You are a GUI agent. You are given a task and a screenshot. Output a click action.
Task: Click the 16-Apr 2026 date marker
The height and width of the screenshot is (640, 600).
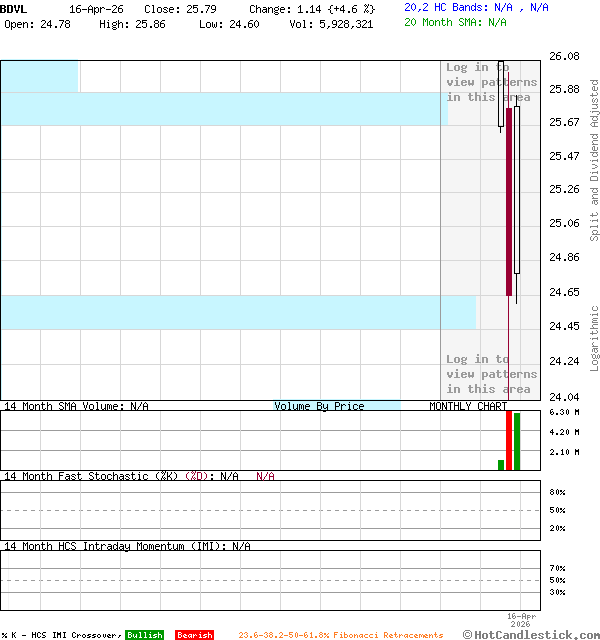click(521, 619)
